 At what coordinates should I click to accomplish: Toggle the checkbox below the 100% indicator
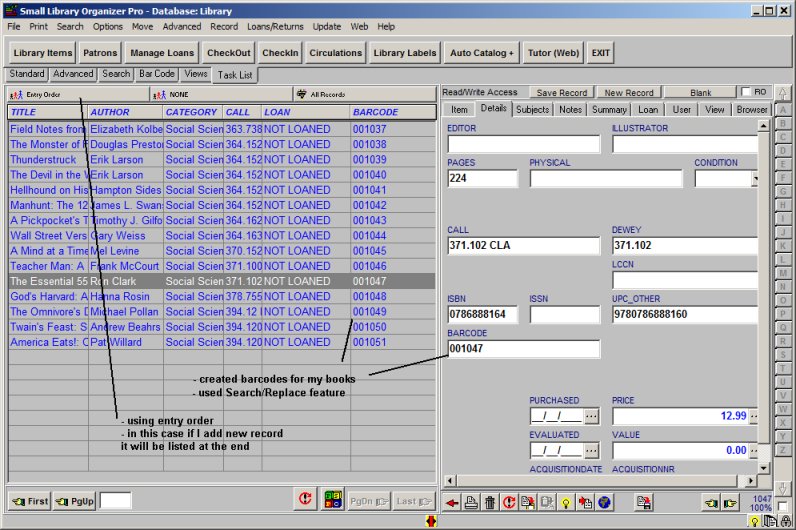tap(782, 506)
